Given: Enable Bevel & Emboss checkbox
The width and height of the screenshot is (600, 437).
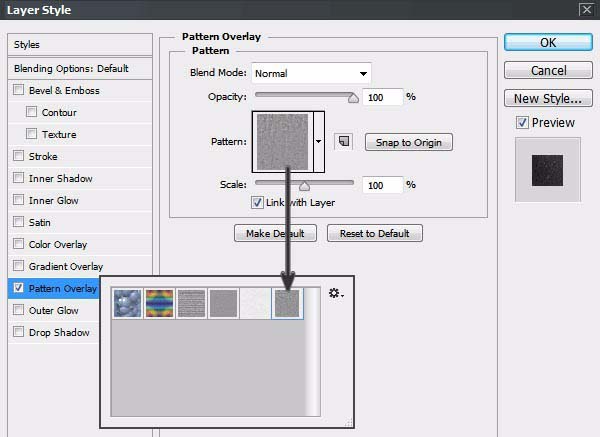Looking at the screenshot, I should pyautogui.click(x=18, y=90).
